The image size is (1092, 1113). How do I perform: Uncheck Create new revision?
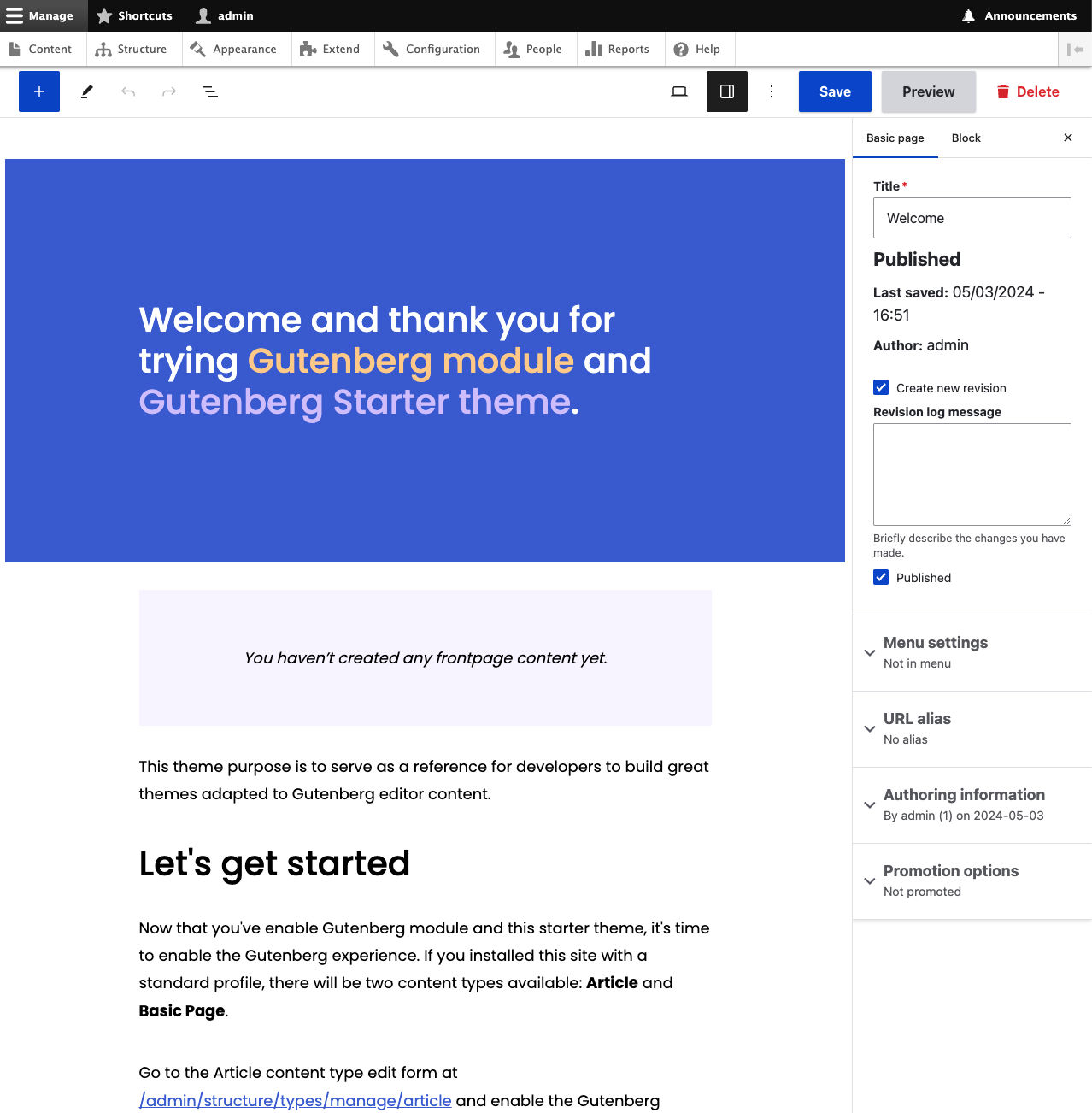click(x=881, y=387)
